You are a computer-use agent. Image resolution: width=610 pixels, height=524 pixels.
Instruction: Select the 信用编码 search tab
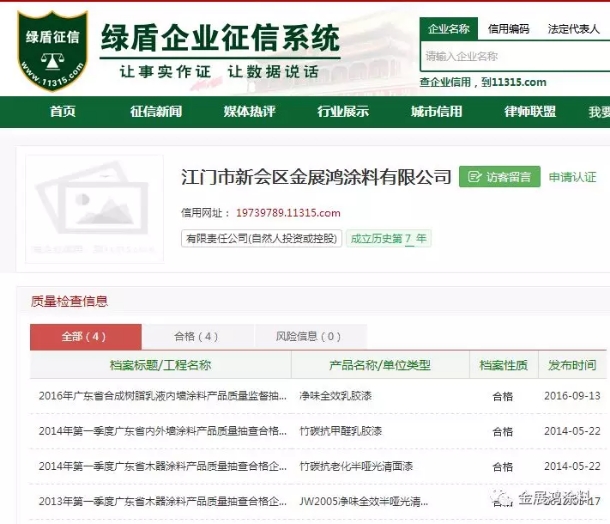point(508,29)
